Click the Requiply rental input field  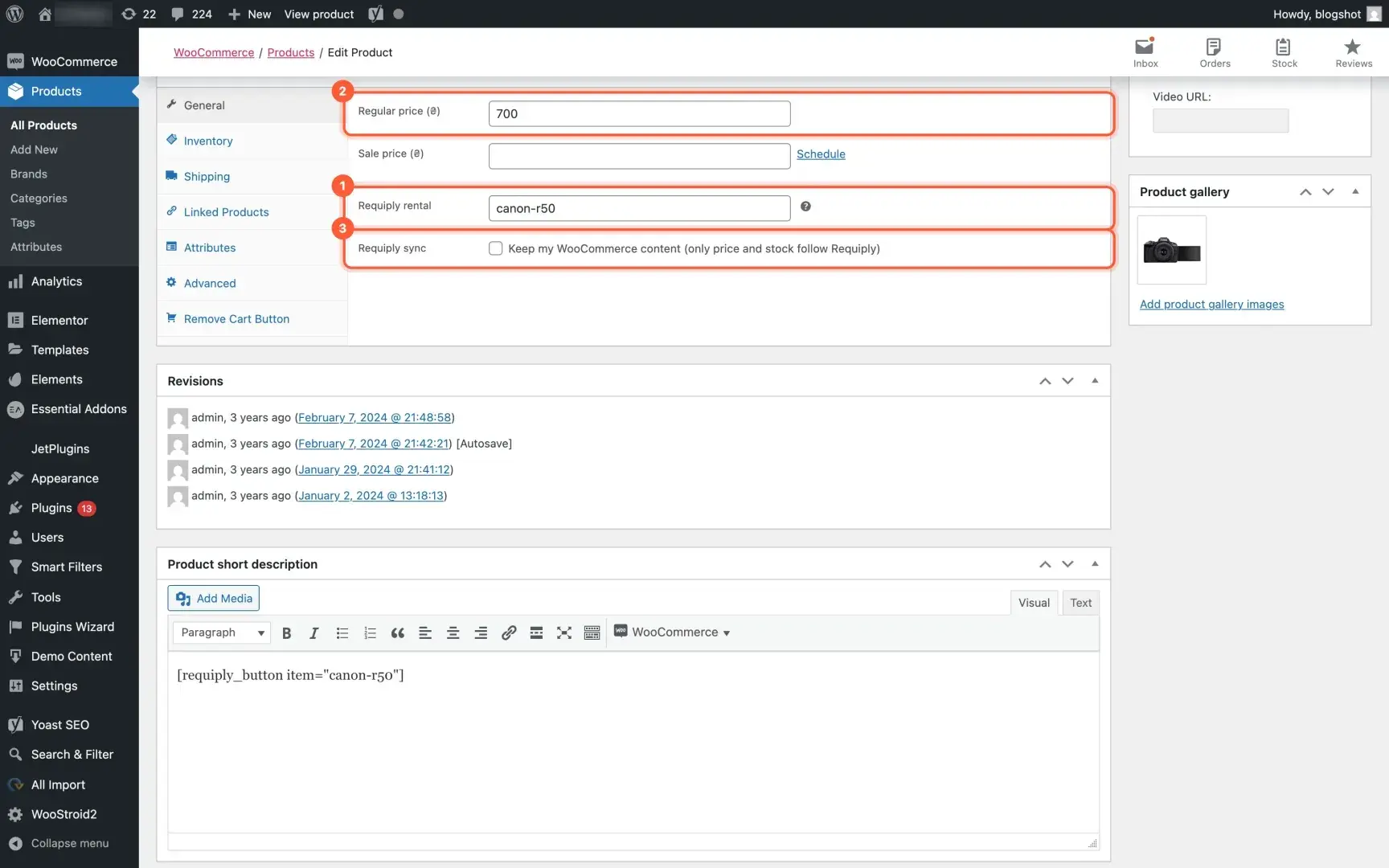pyautogui.click(x=640, y=208)
